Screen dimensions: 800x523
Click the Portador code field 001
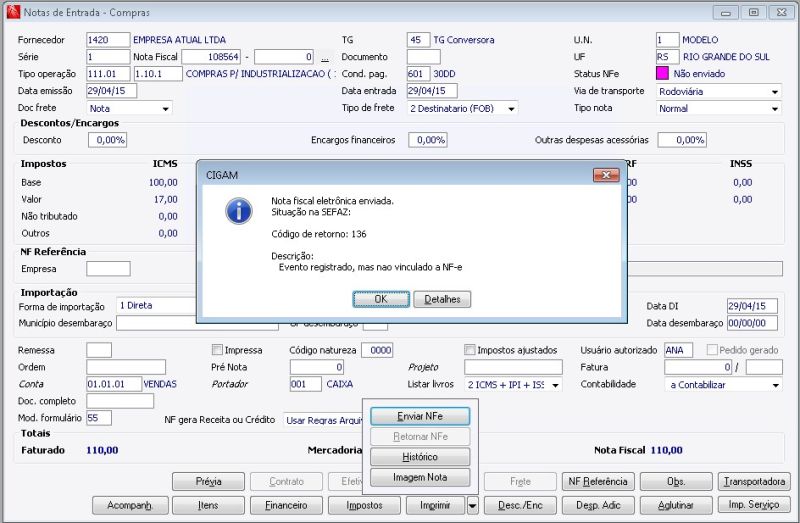306,384
